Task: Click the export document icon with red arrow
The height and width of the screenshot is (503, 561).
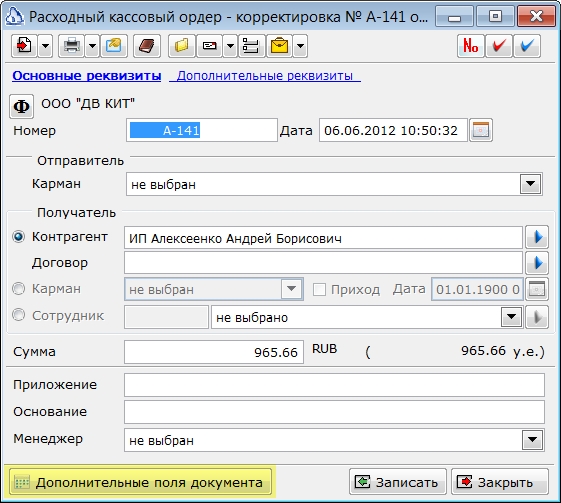Action: coord(24,46)
